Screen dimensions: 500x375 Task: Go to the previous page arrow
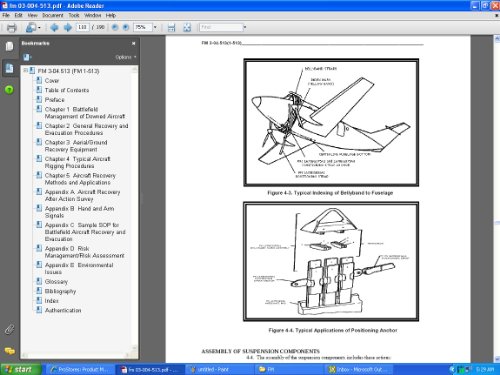pos(54,28)
